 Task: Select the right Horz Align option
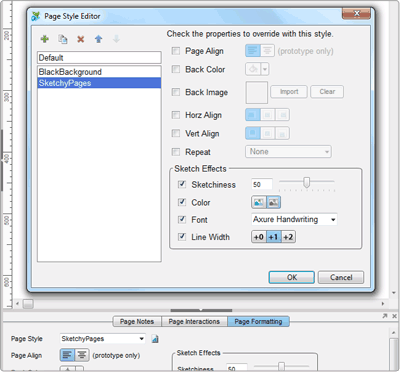282,115
